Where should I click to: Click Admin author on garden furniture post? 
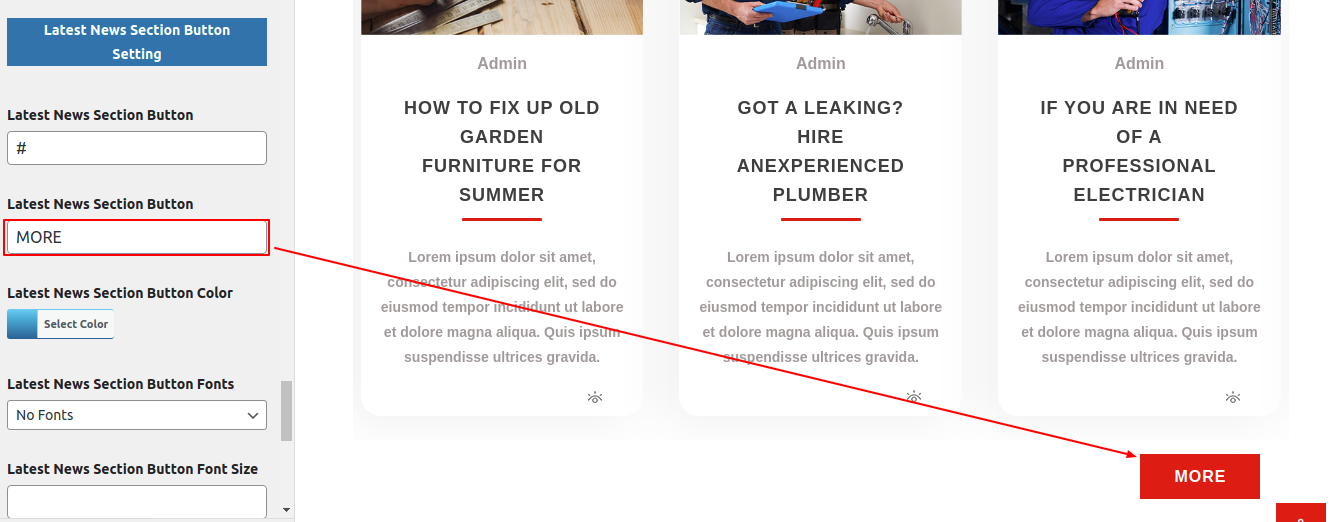pyautogui.click(x=502, y=63)
